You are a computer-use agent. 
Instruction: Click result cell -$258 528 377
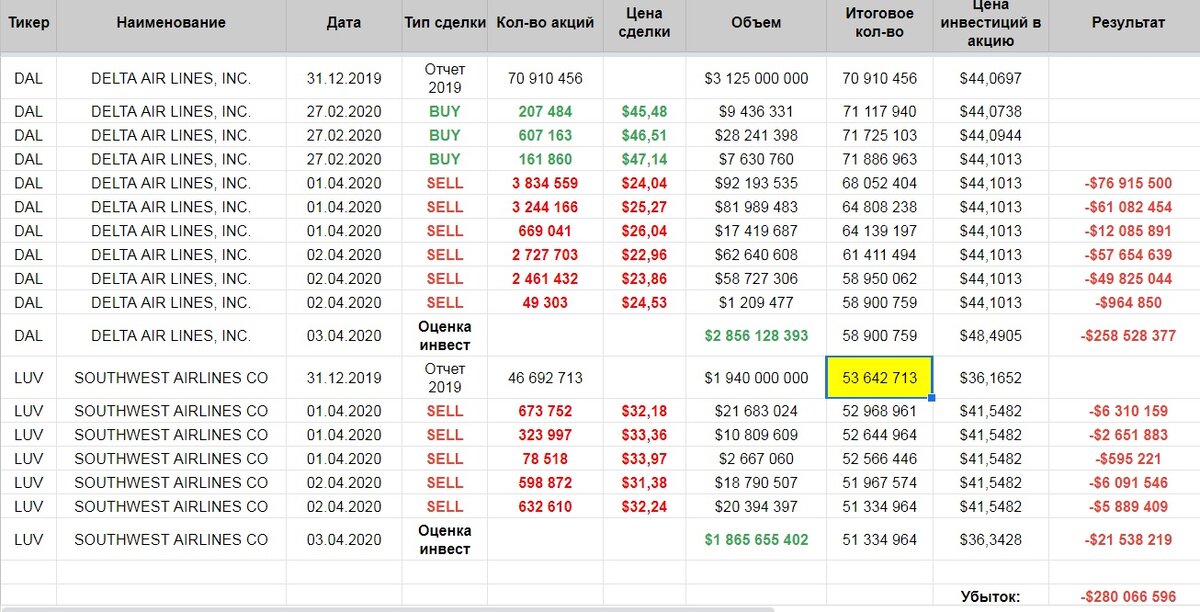pyautogui.click(x=1128, y=336)
